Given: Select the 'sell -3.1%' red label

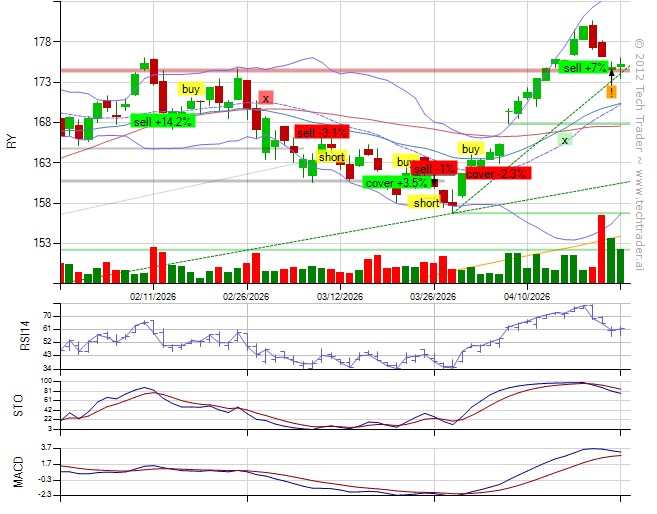Looking at the screenshot, I should pos(321,132).
